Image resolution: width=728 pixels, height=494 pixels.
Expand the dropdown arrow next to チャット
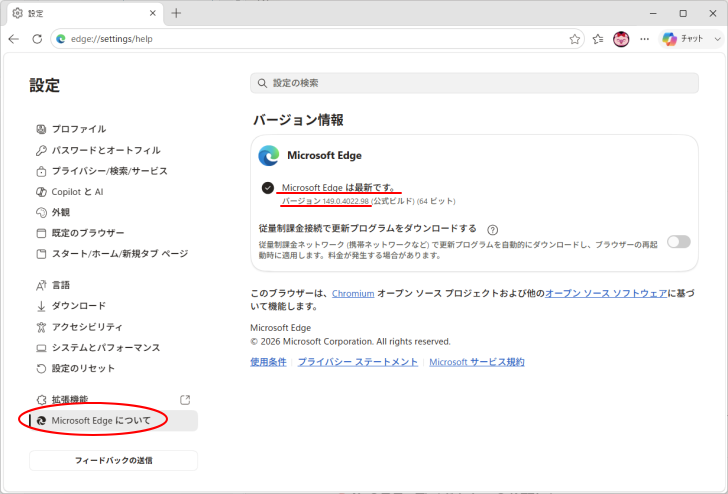(x=717, y=39)
